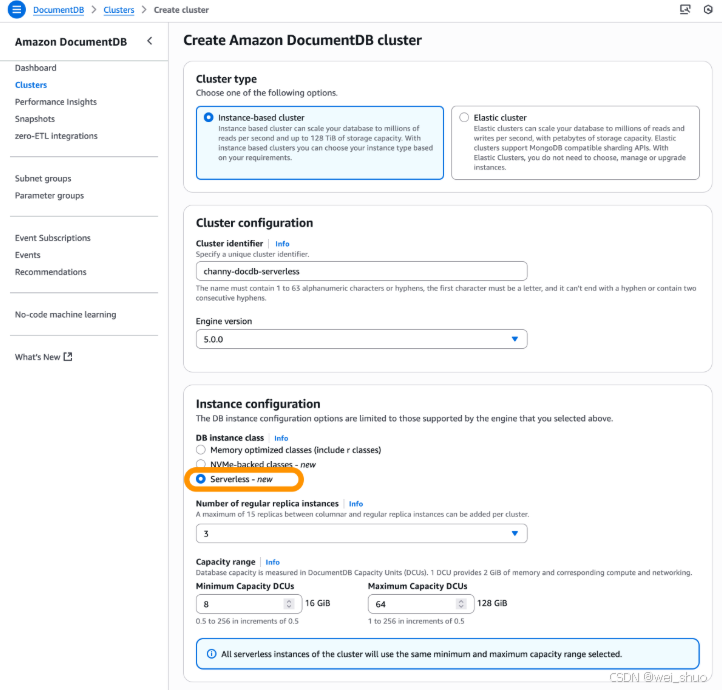Click Info link next to Cluster identifier
Viewport: 722px width, 690px height.
(x=282, y=244)
